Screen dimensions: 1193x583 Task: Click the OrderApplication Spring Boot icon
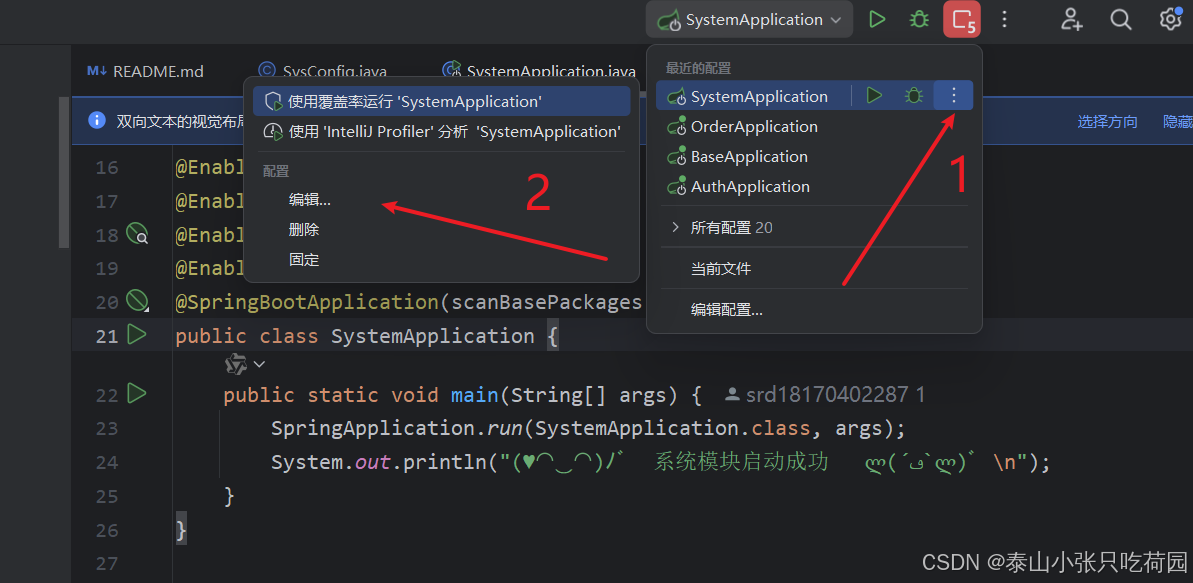point(676,126)
